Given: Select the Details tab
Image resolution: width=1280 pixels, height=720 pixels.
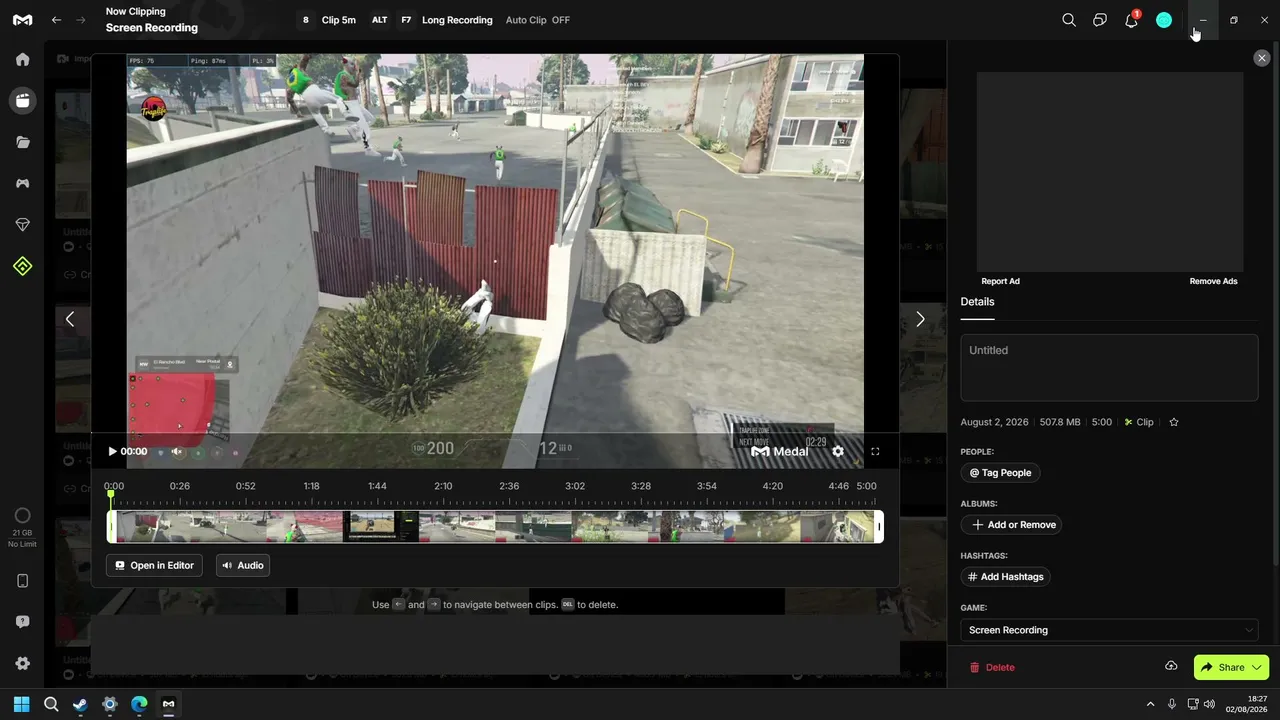Looking at the screenshot, I should (x=977, y=302).
